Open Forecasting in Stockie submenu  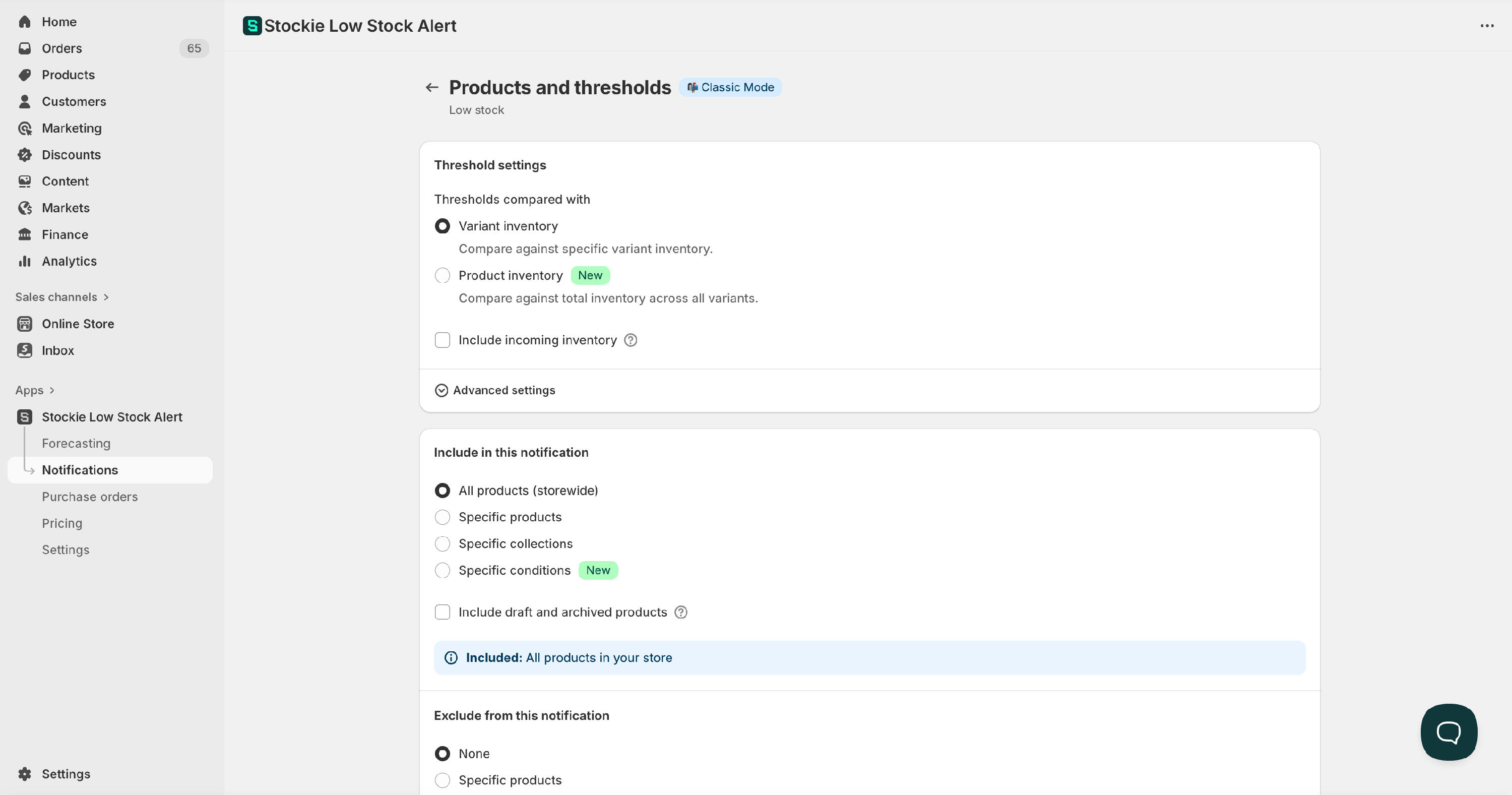[76, 443]
